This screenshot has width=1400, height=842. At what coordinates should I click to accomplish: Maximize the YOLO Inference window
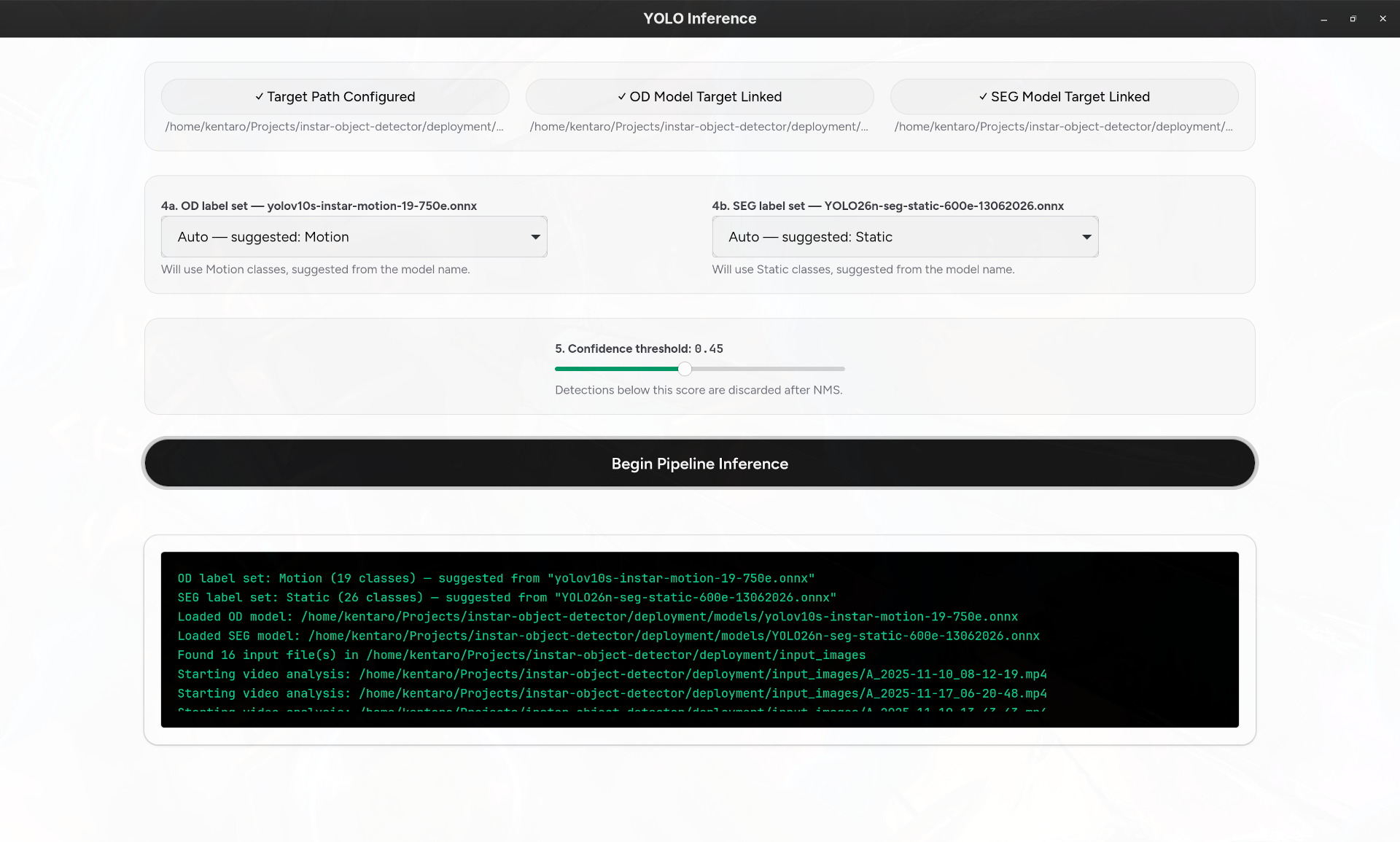1353,19
